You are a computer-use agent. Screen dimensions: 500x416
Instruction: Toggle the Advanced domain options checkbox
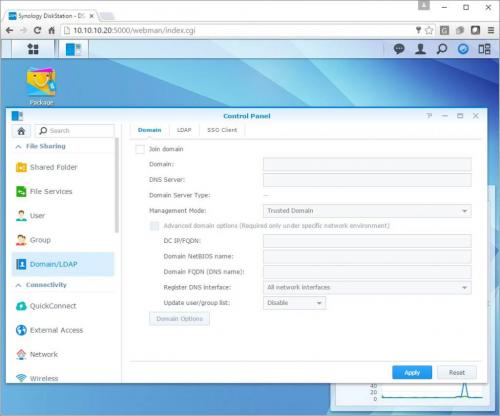[x=154, y=226]
